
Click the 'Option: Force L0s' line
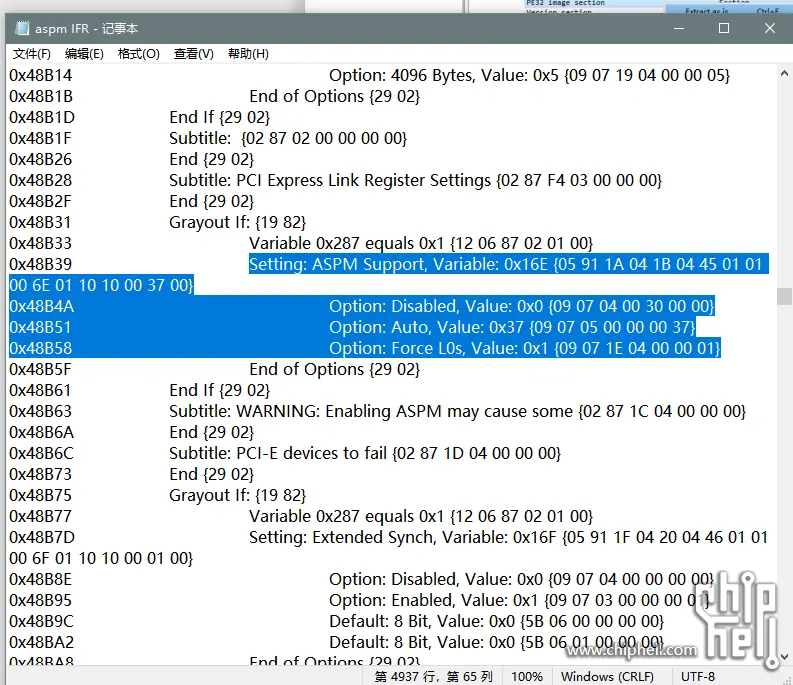pyautogui.click(x=524, y=348)
